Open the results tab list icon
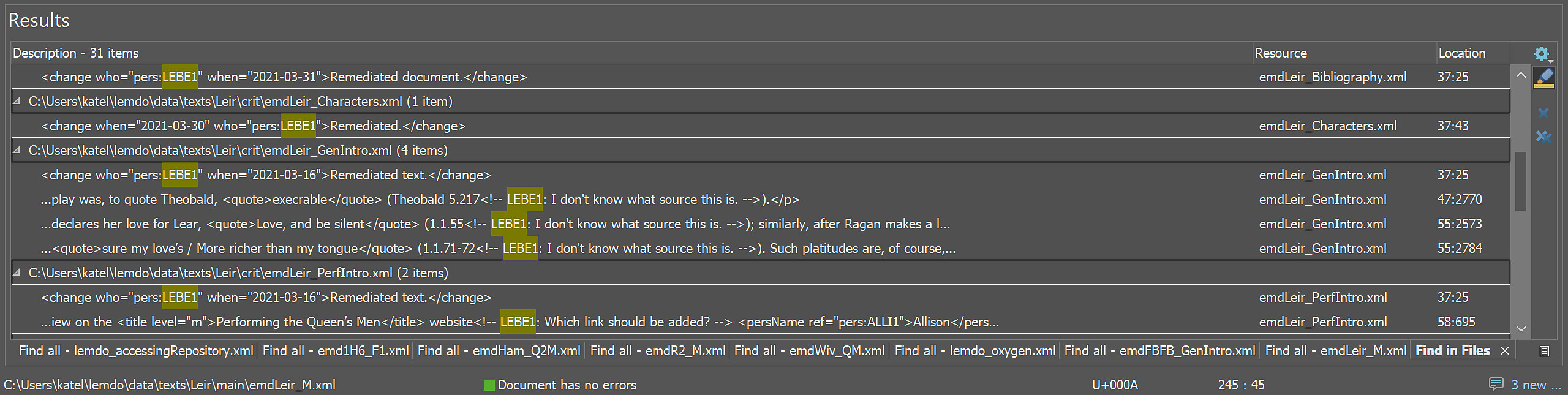1568x395 pixels. click(1544, 351)
